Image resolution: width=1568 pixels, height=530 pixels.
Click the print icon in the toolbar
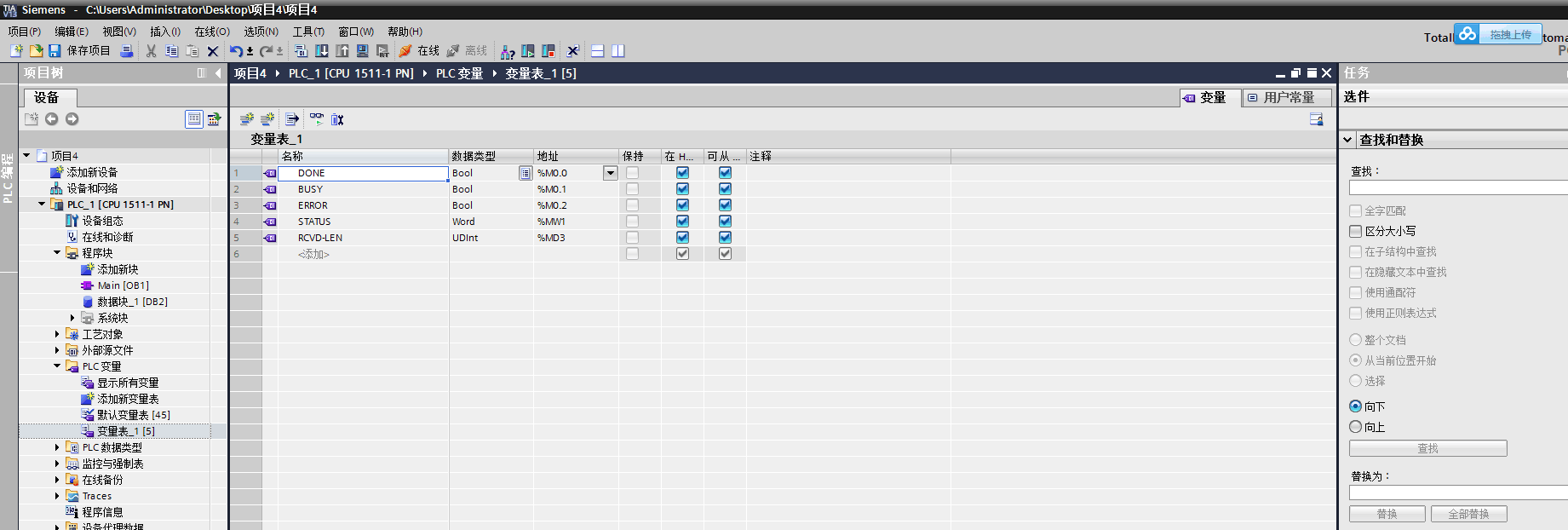[x=126, y=51]
